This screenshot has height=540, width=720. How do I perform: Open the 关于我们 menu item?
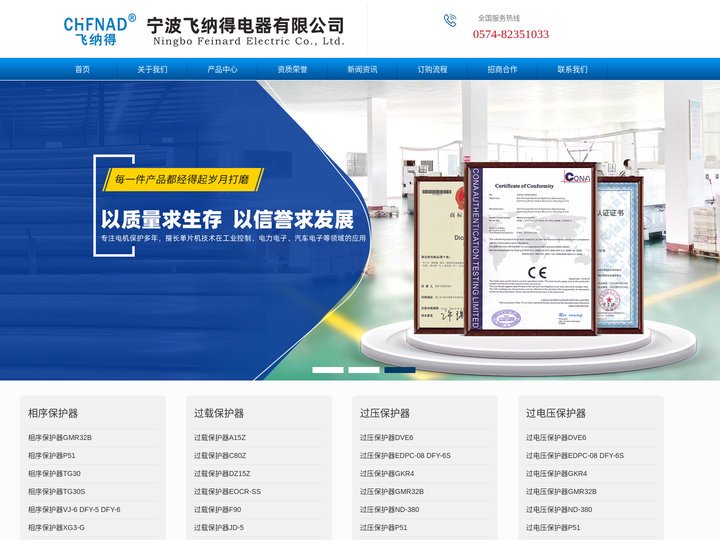(x=152, y=69)
